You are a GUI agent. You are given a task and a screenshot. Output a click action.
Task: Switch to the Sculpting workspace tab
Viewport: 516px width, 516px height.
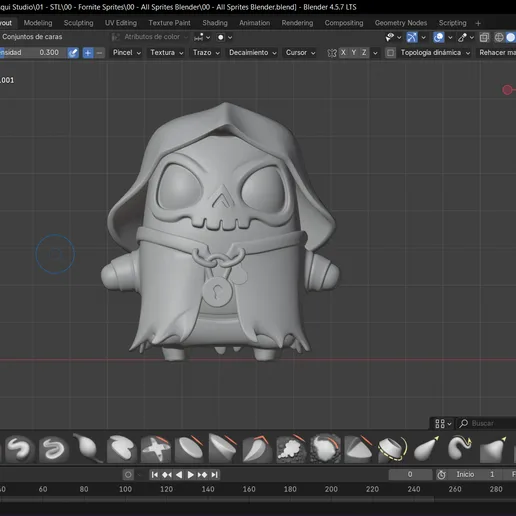click(x=79, y=23)
